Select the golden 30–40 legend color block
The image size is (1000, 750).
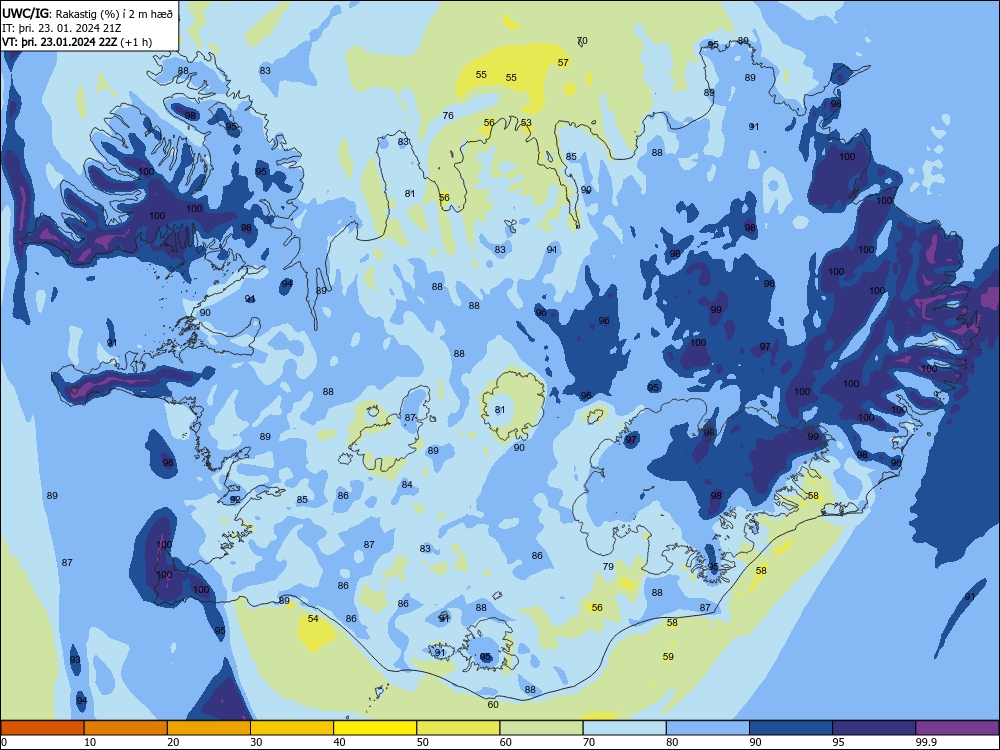tap(292, 728)
